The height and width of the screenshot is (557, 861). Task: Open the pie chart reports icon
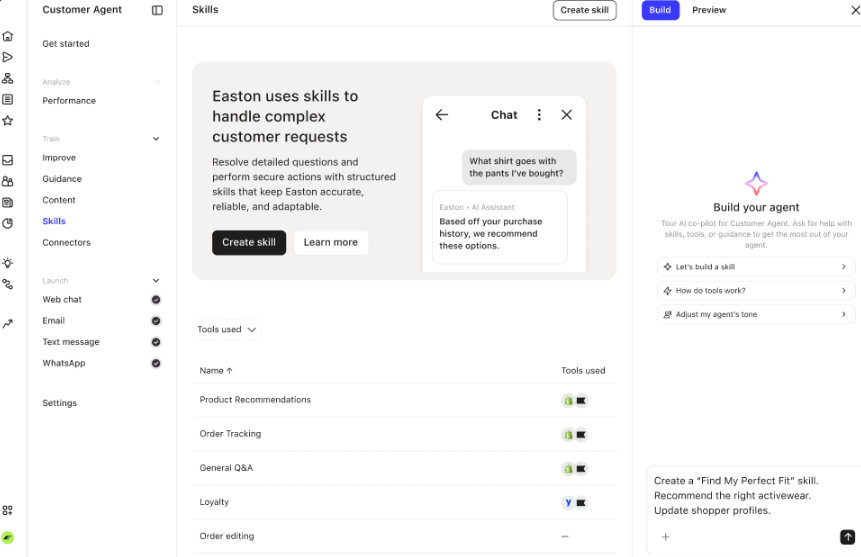8,224
